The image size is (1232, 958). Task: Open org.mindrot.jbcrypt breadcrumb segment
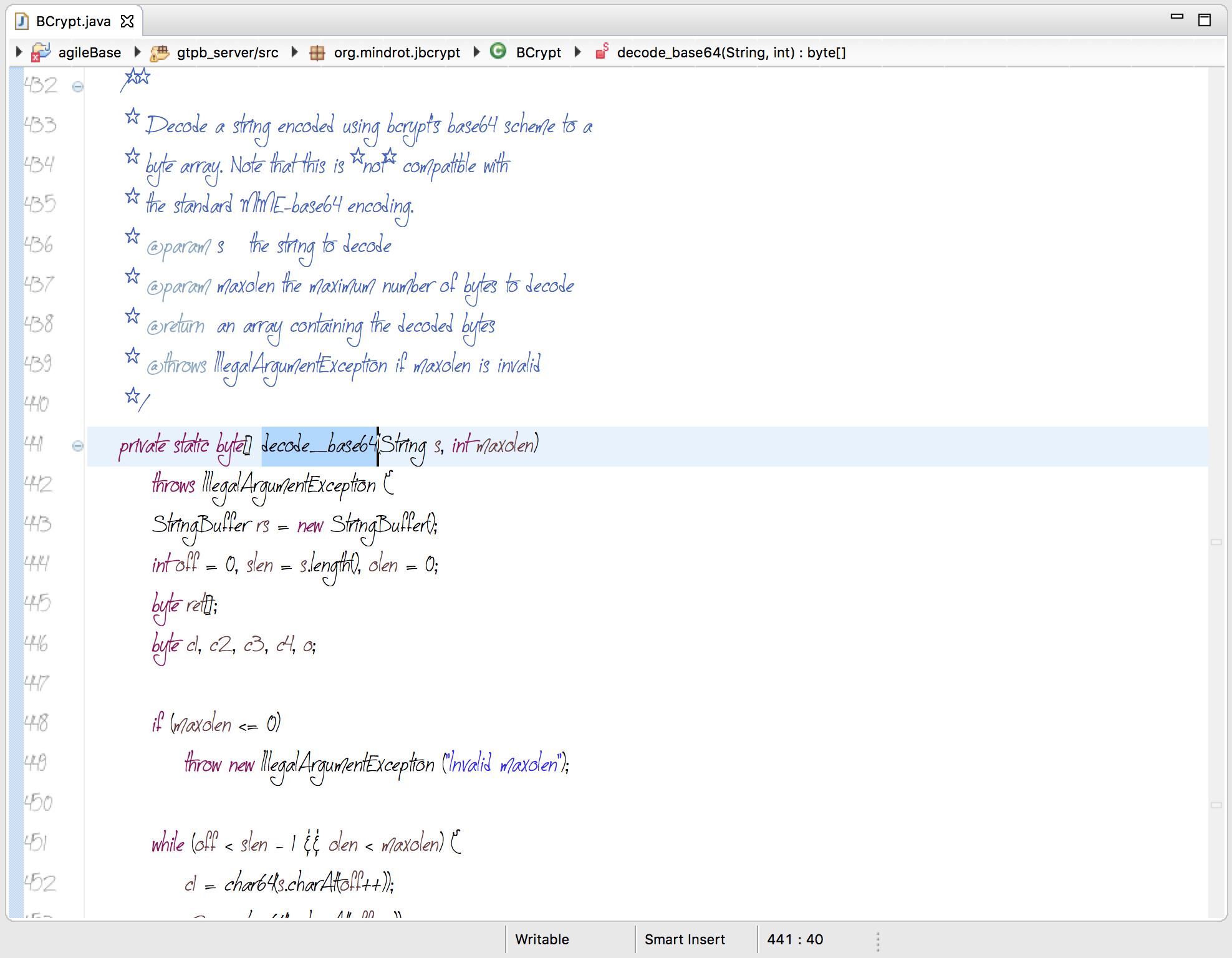click(x=397, y=52)
